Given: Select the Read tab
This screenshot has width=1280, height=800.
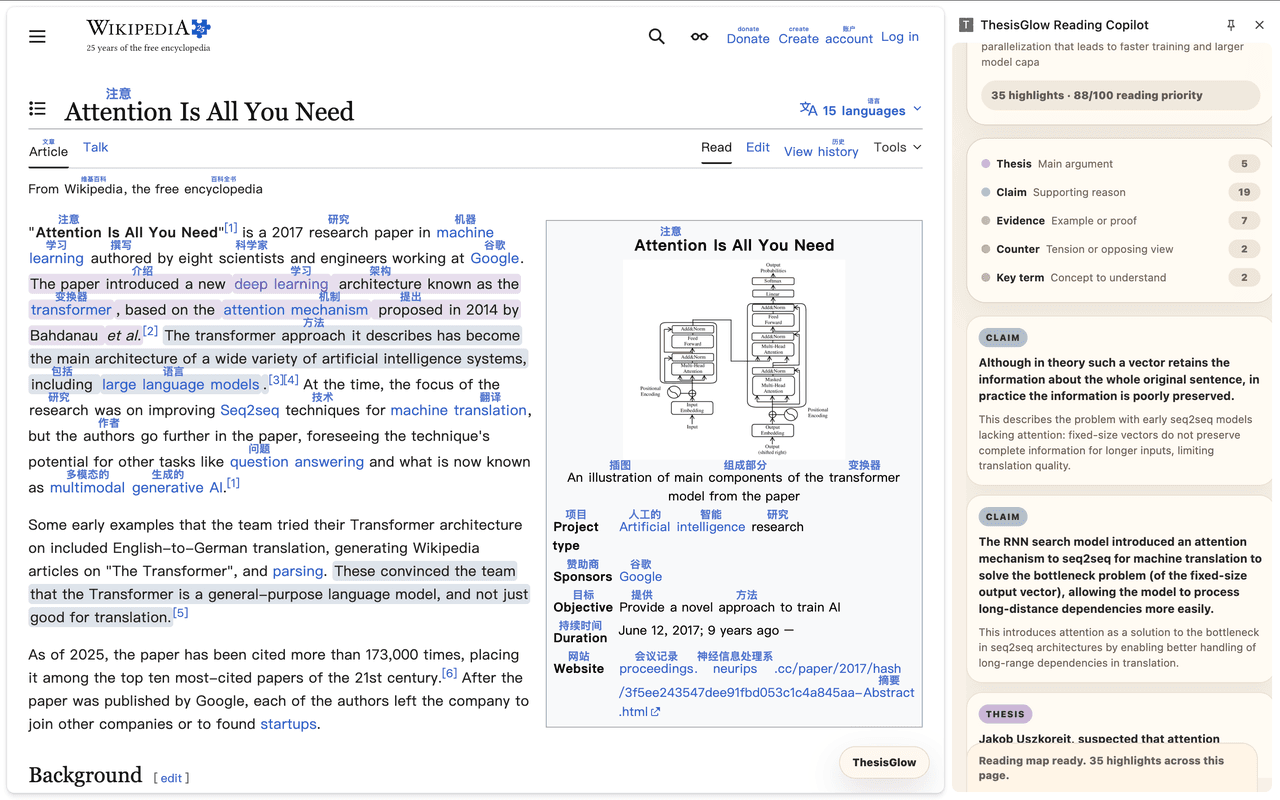Looking at the screenshot, I should click(x=716, y=147).
